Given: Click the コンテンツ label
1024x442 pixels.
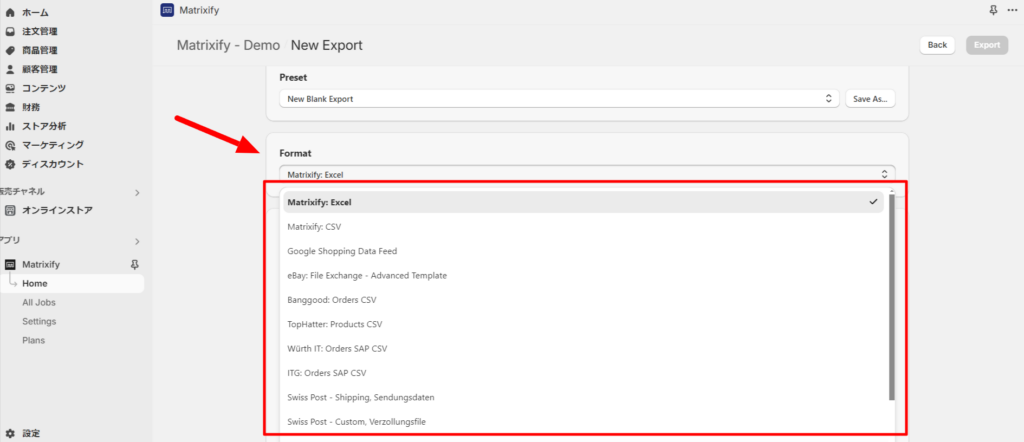Looking at the screenshot, I should pyautogui.click(x=44, y=88).
